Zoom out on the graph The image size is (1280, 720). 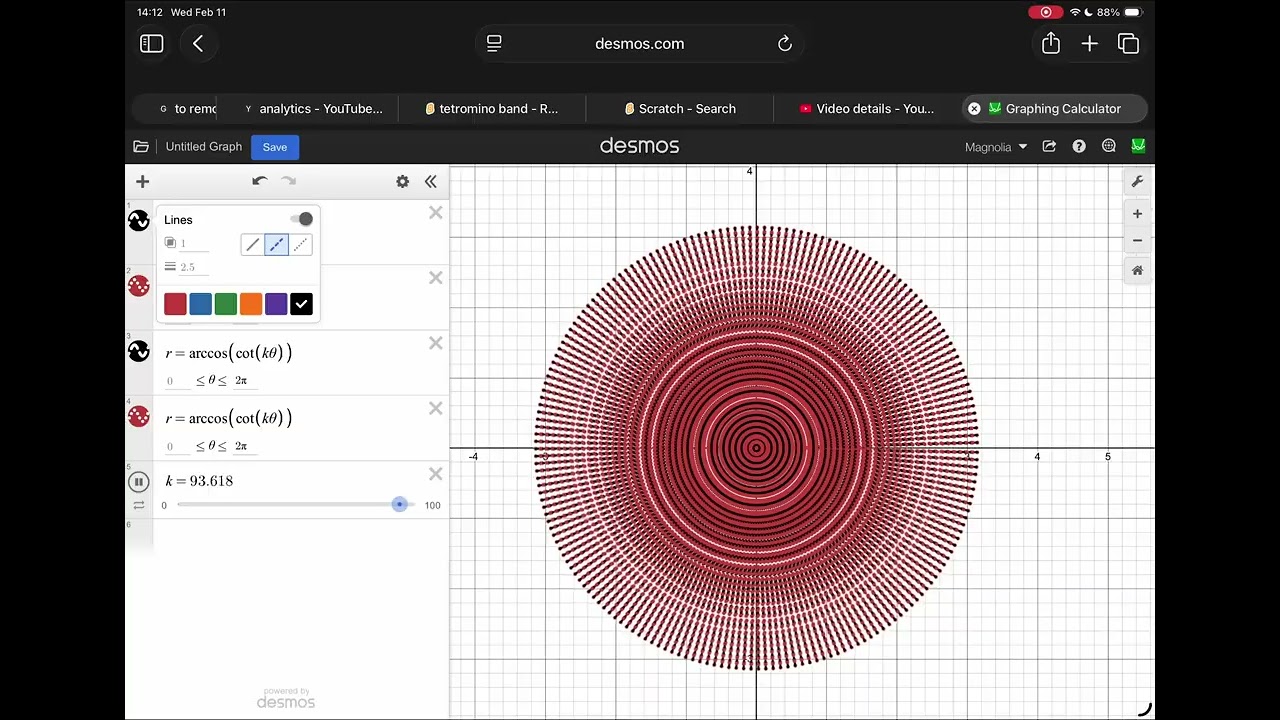[1137, 241]
